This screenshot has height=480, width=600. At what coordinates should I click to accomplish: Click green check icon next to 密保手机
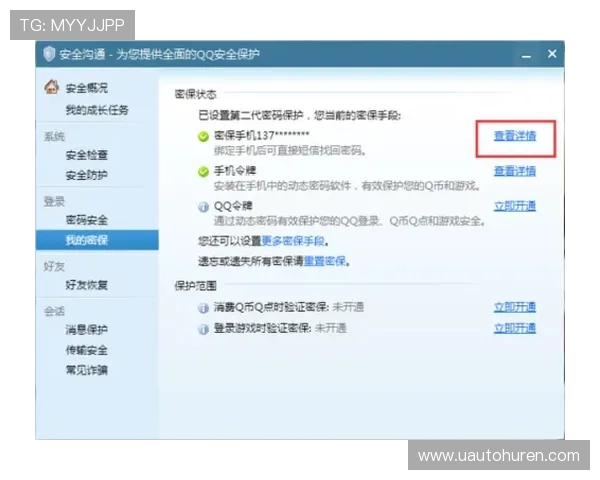pyautogui.click(x=203, y=136)
